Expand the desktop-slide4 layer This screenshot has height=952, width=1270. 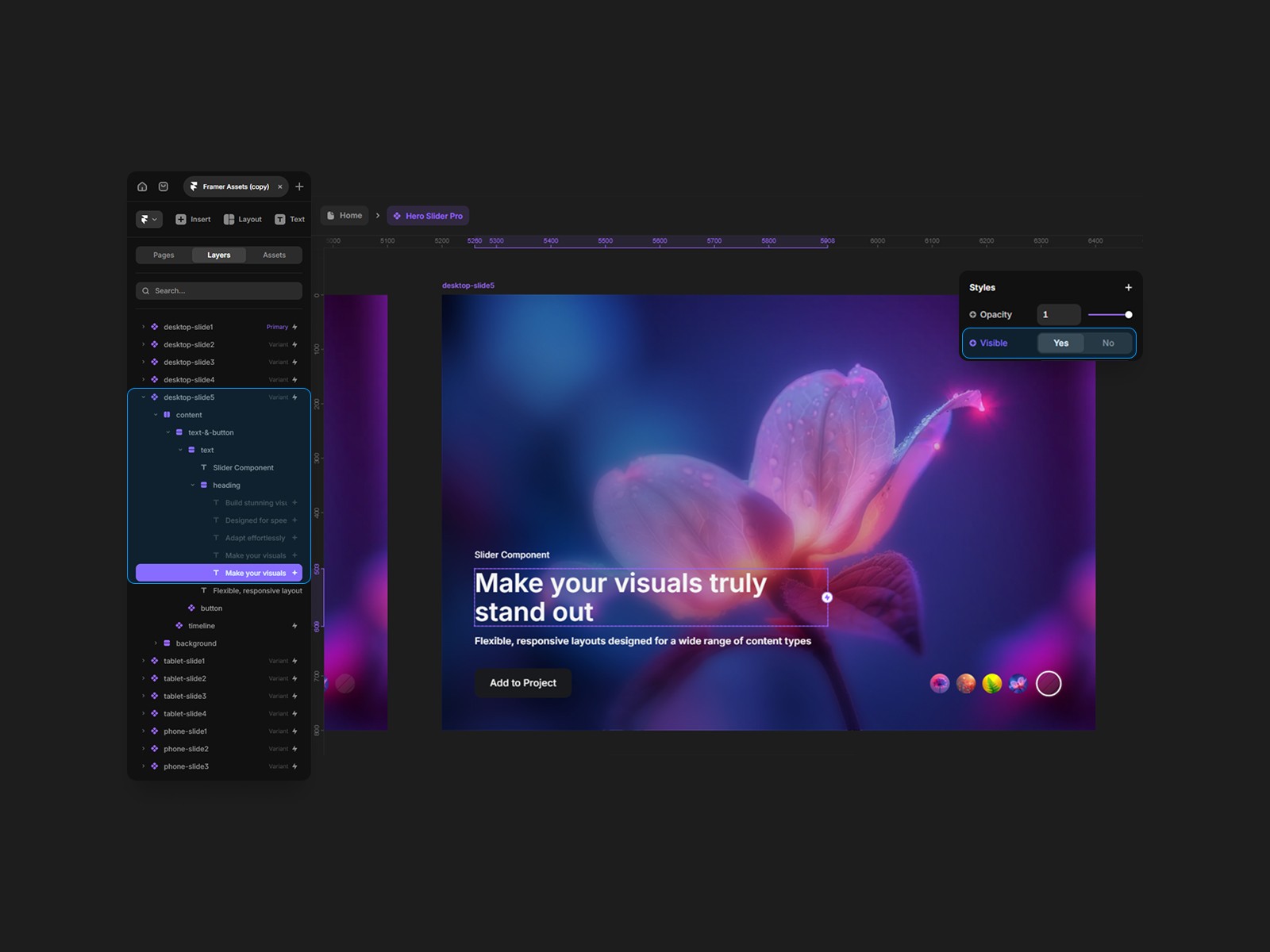(143, 379)
